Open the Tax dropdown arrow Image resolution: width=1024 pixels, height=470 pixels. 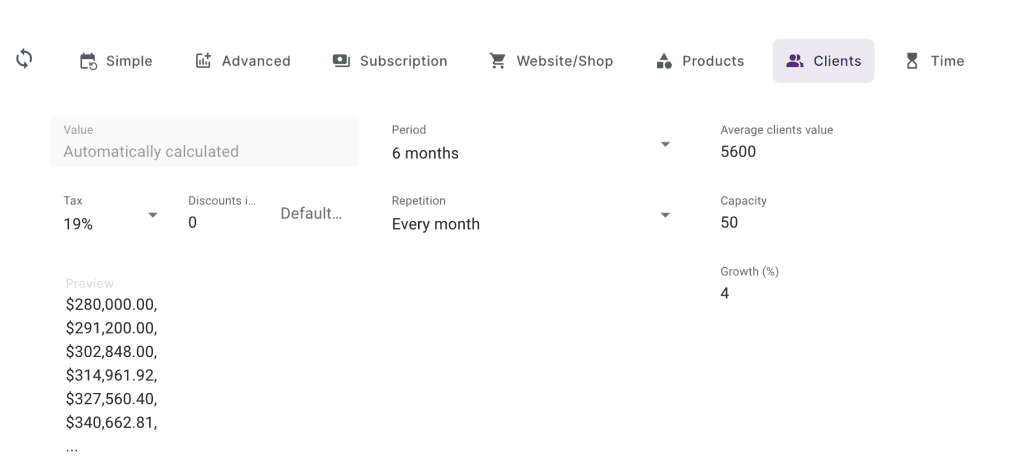click(153, 215)
